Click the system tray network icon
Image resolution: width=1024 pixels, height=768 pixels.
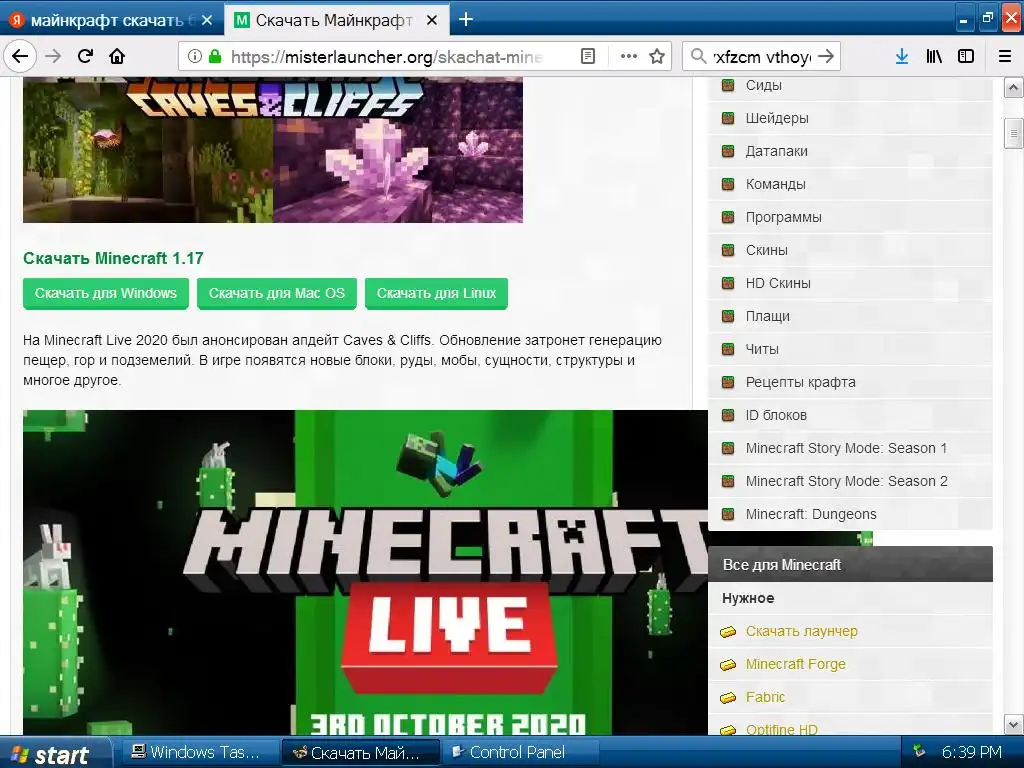pos(919,752)
